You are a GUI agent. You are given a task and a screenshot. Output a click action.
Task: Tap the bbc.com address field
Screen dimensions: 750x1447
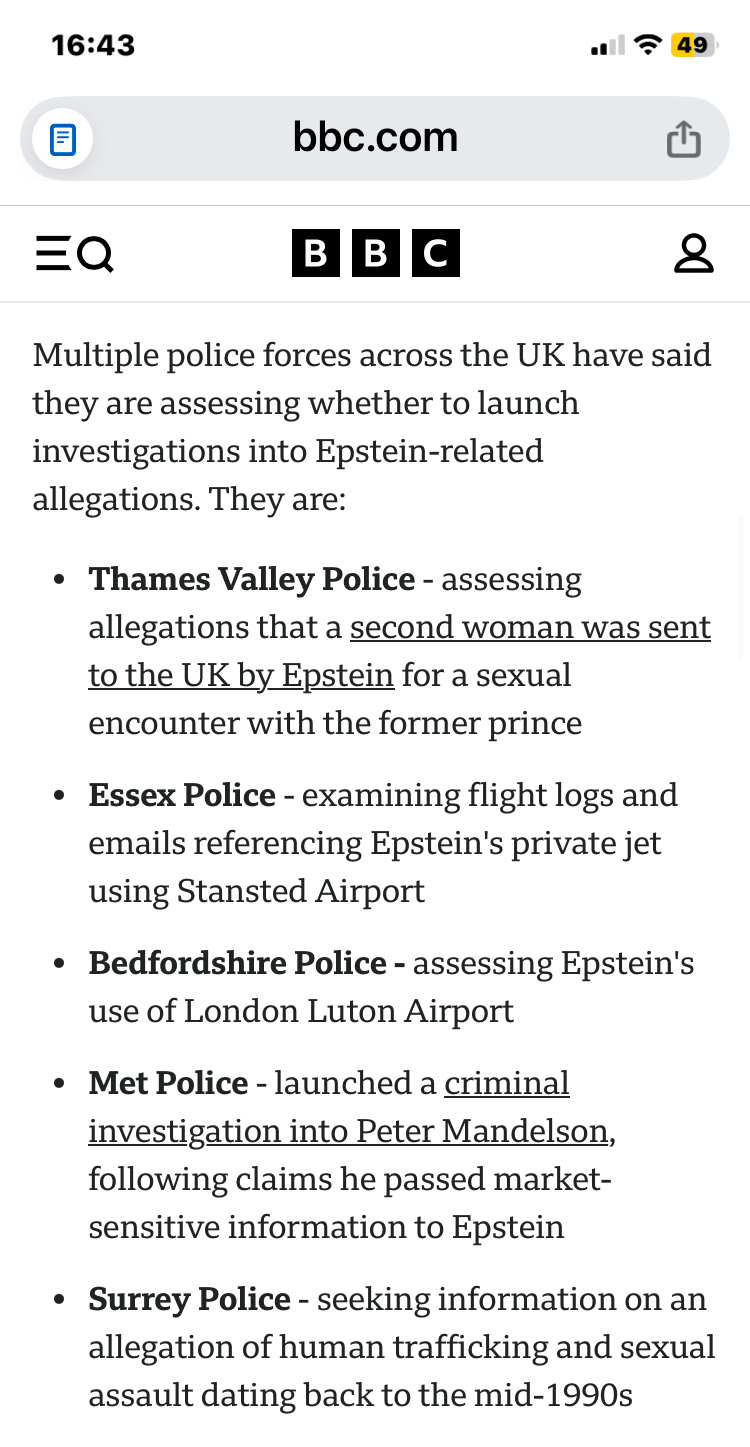pos(375,137)
